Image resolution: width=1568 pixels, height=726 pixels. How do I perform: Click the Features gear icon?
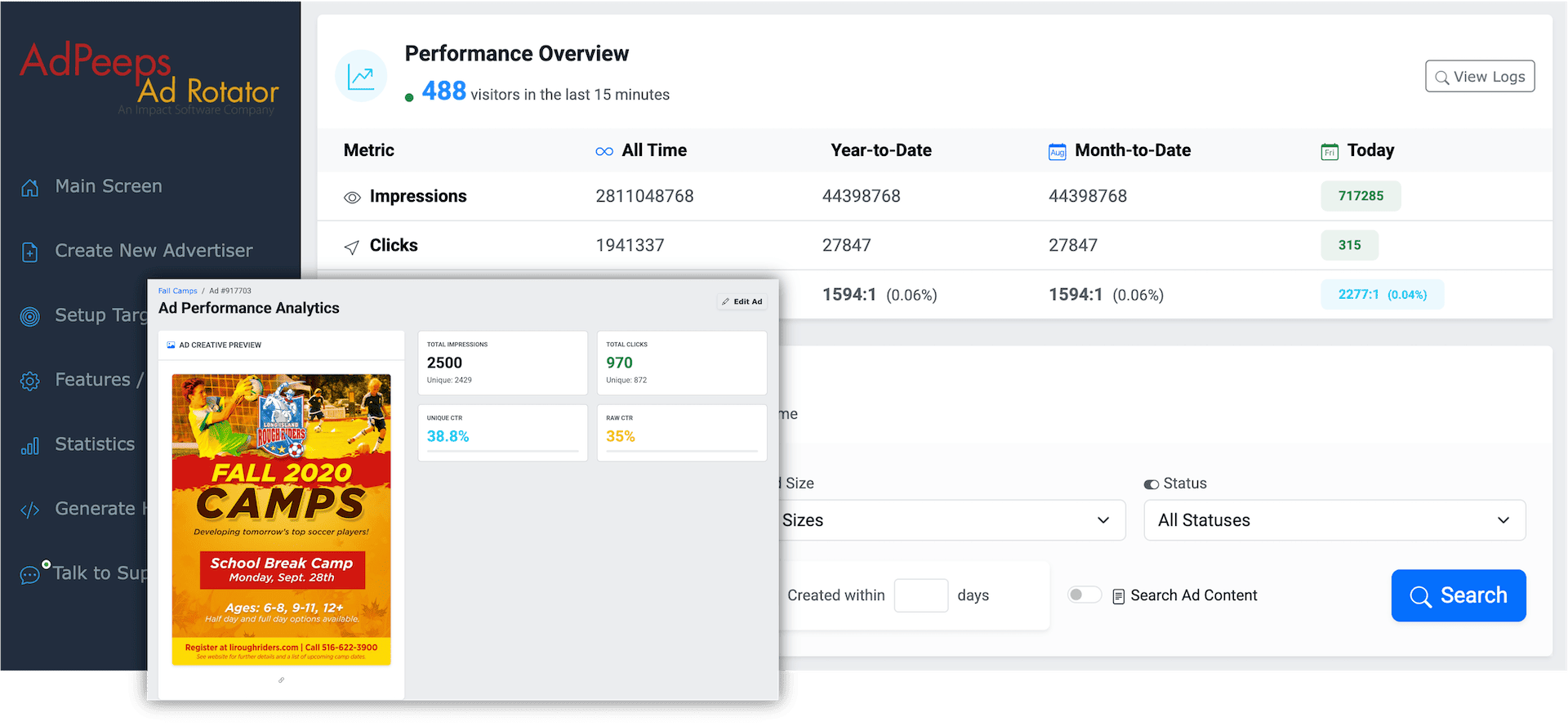[x=30, y=381]
